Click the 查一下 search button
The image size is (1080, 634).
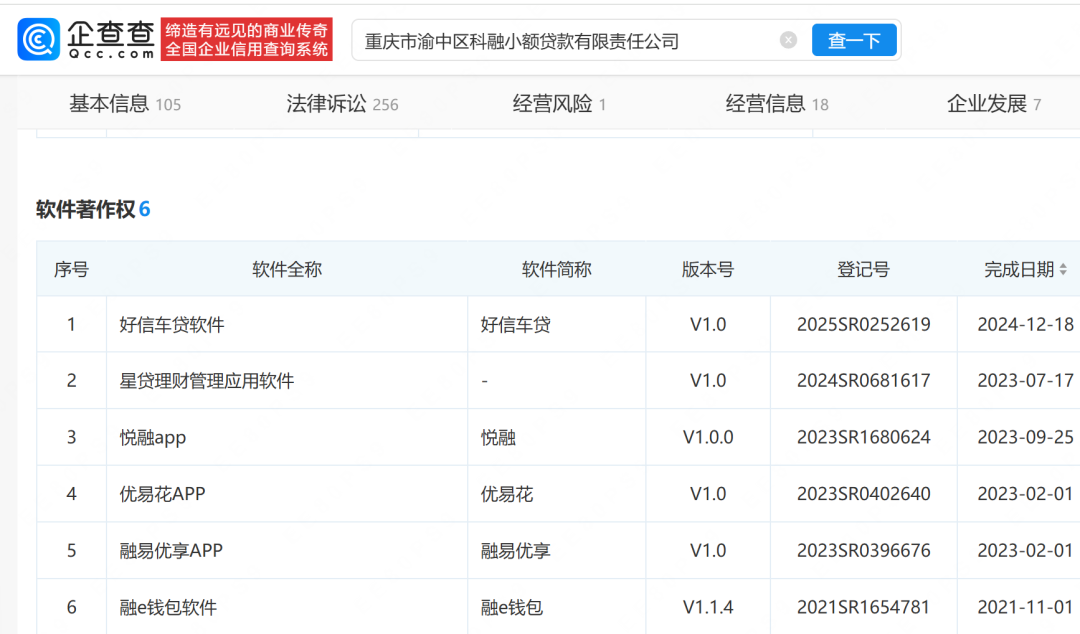854,41
